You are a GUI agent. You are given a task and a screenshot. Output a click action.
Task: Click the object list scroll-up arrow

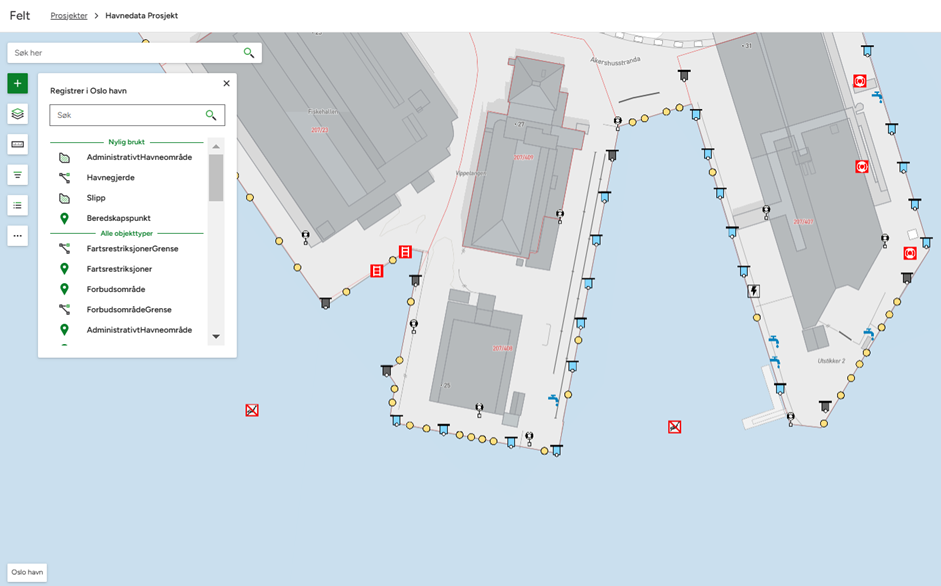(x=216, y=147)
